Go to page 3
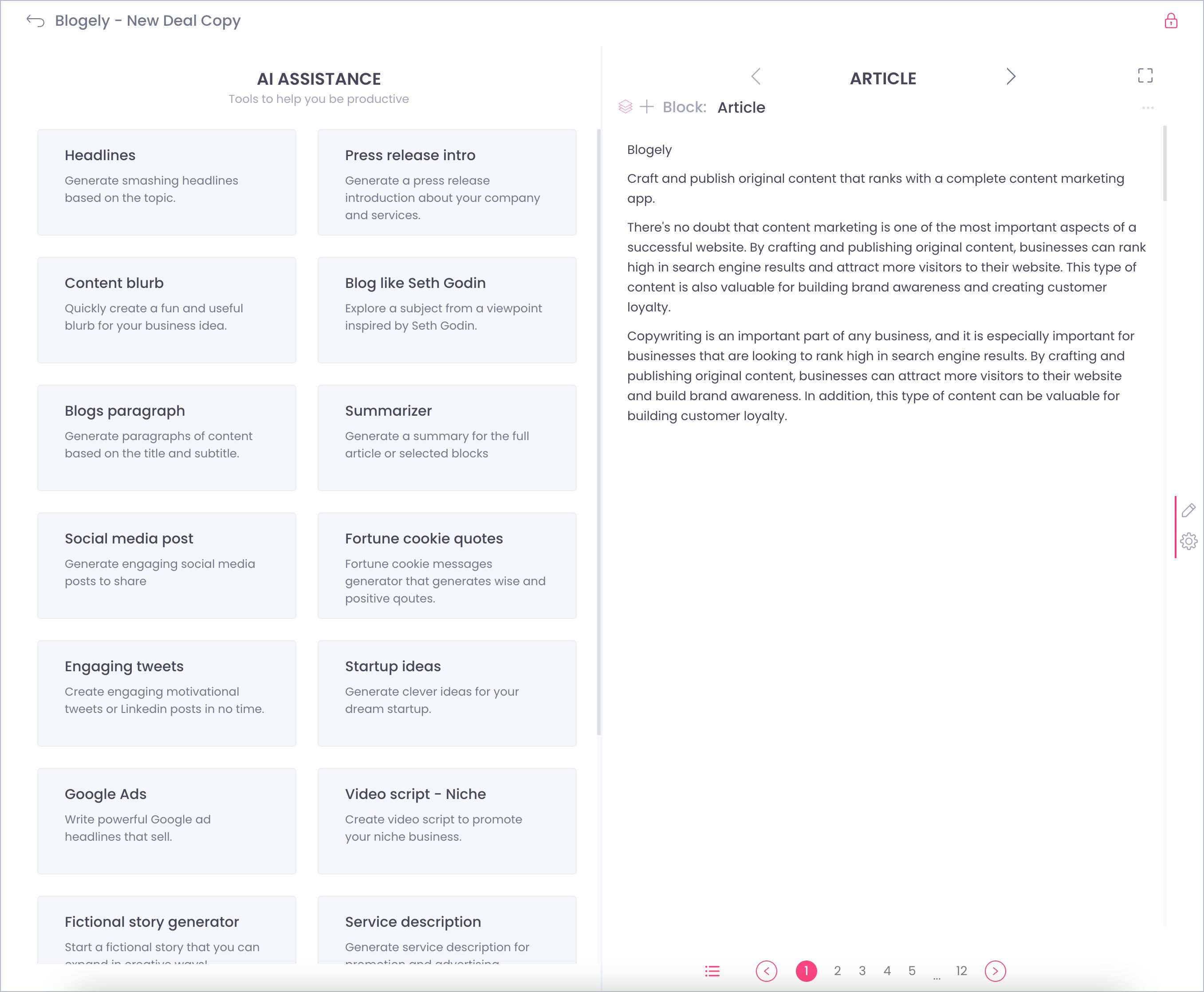Image resolution: width=1204 pixels, height=992 pixels. 862,971
